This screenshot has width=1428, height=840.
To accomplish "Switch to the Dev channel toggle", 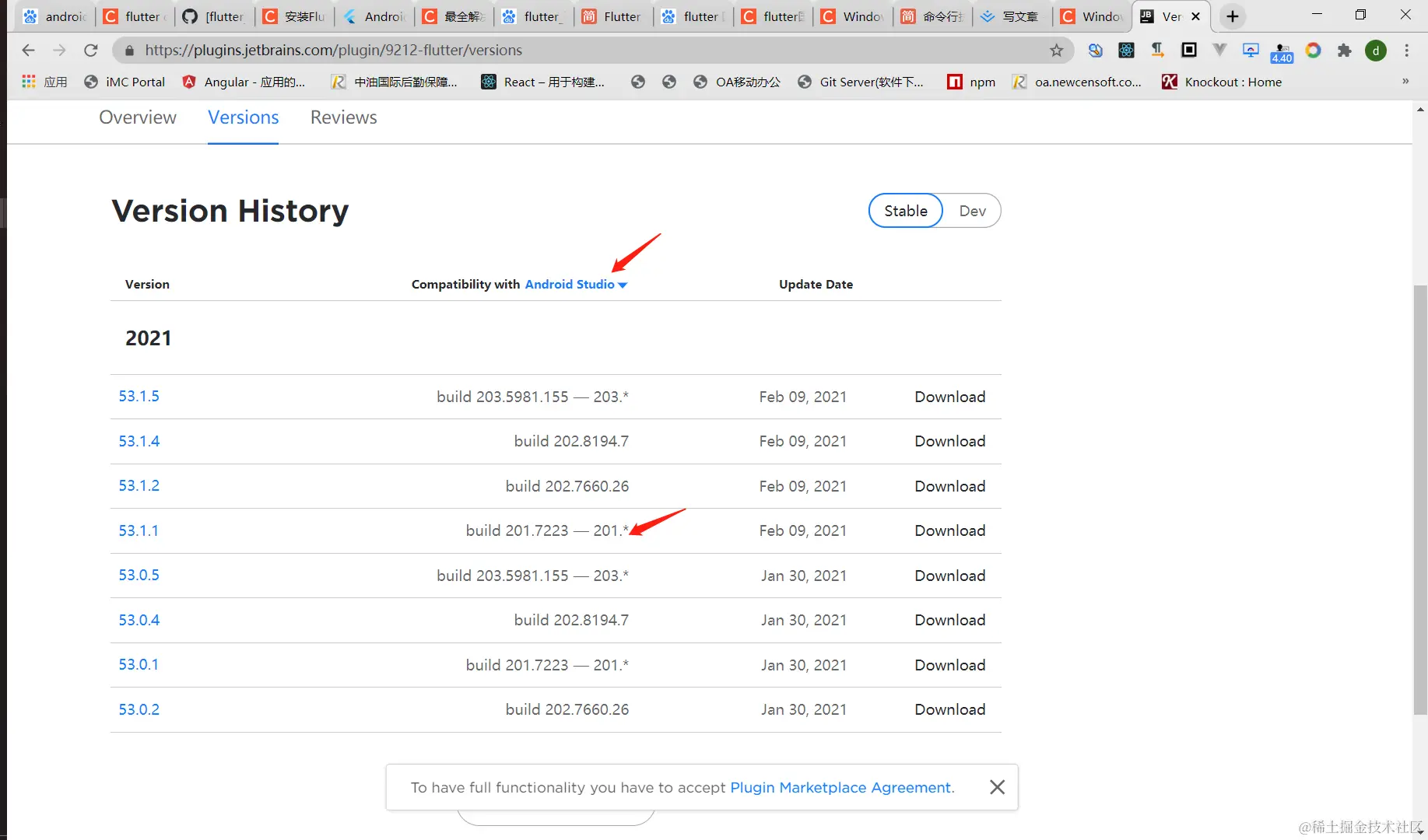I will click(x=972, y=211).
